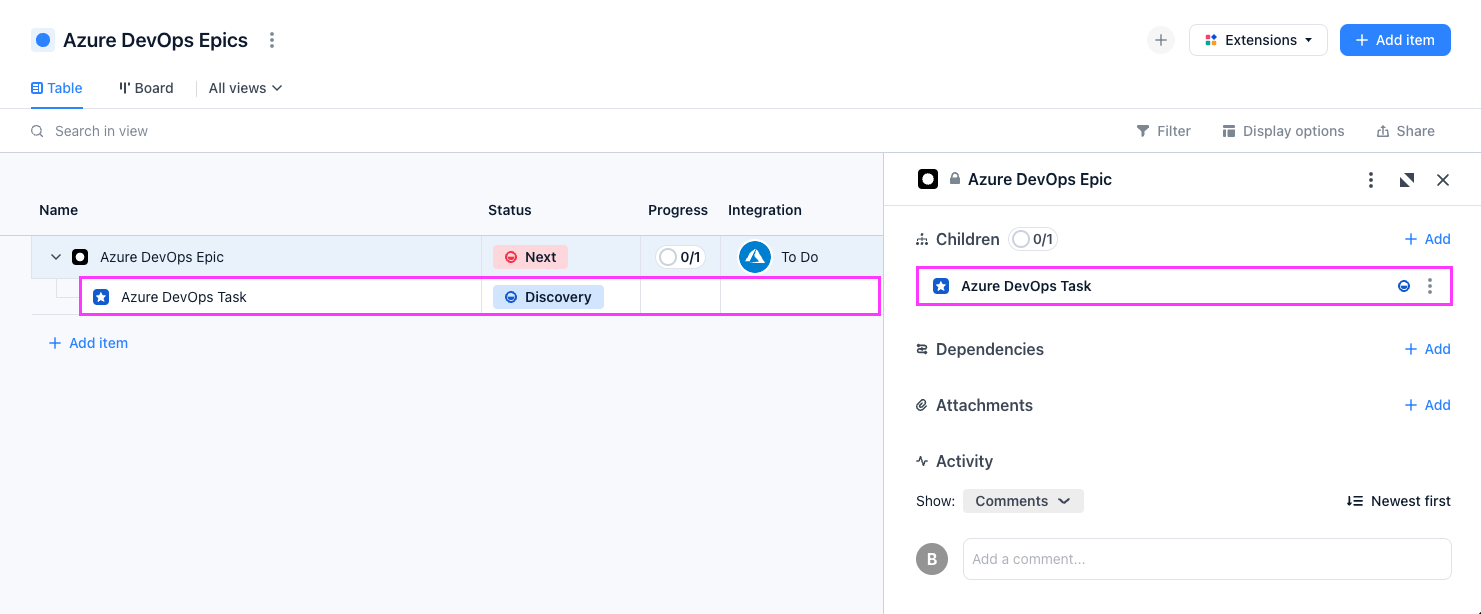This screenshot has height=614, width=1481.
Task: Click the Progress column header
Action: tap(678, 210)
